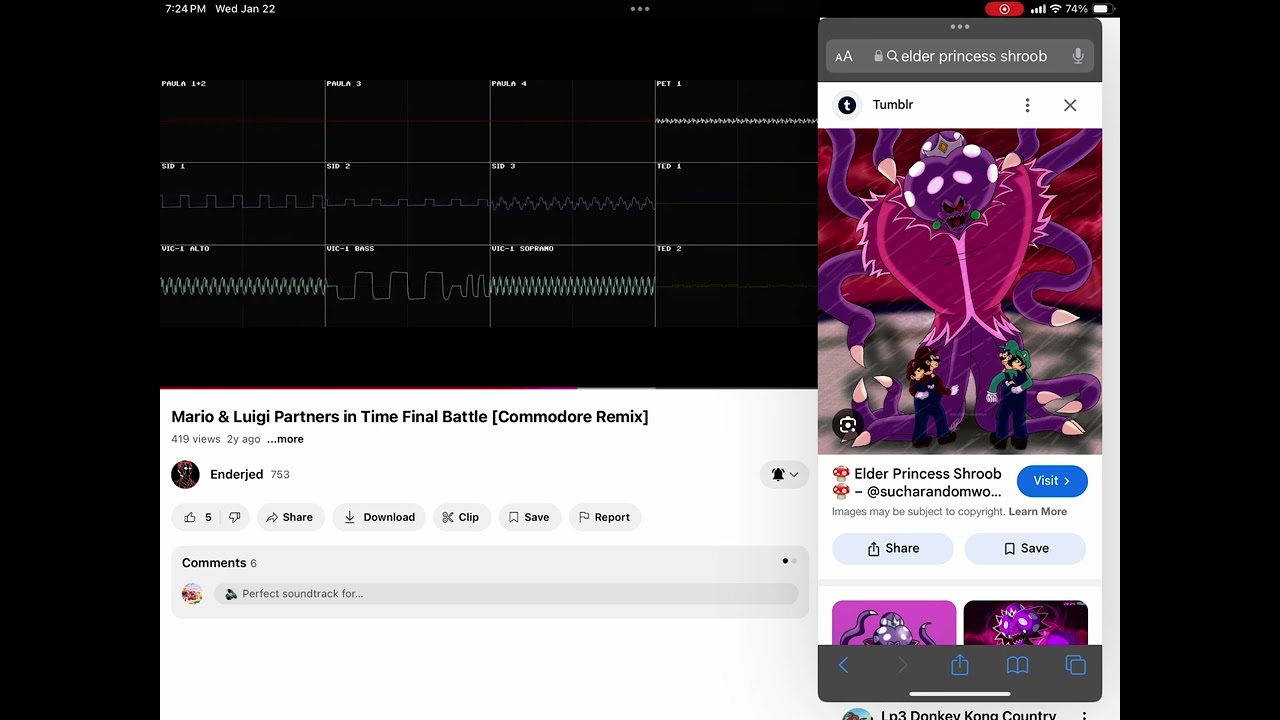This screenshot has width=1280, height=720.
Task: Save the image result
Action: [1025, 548]
